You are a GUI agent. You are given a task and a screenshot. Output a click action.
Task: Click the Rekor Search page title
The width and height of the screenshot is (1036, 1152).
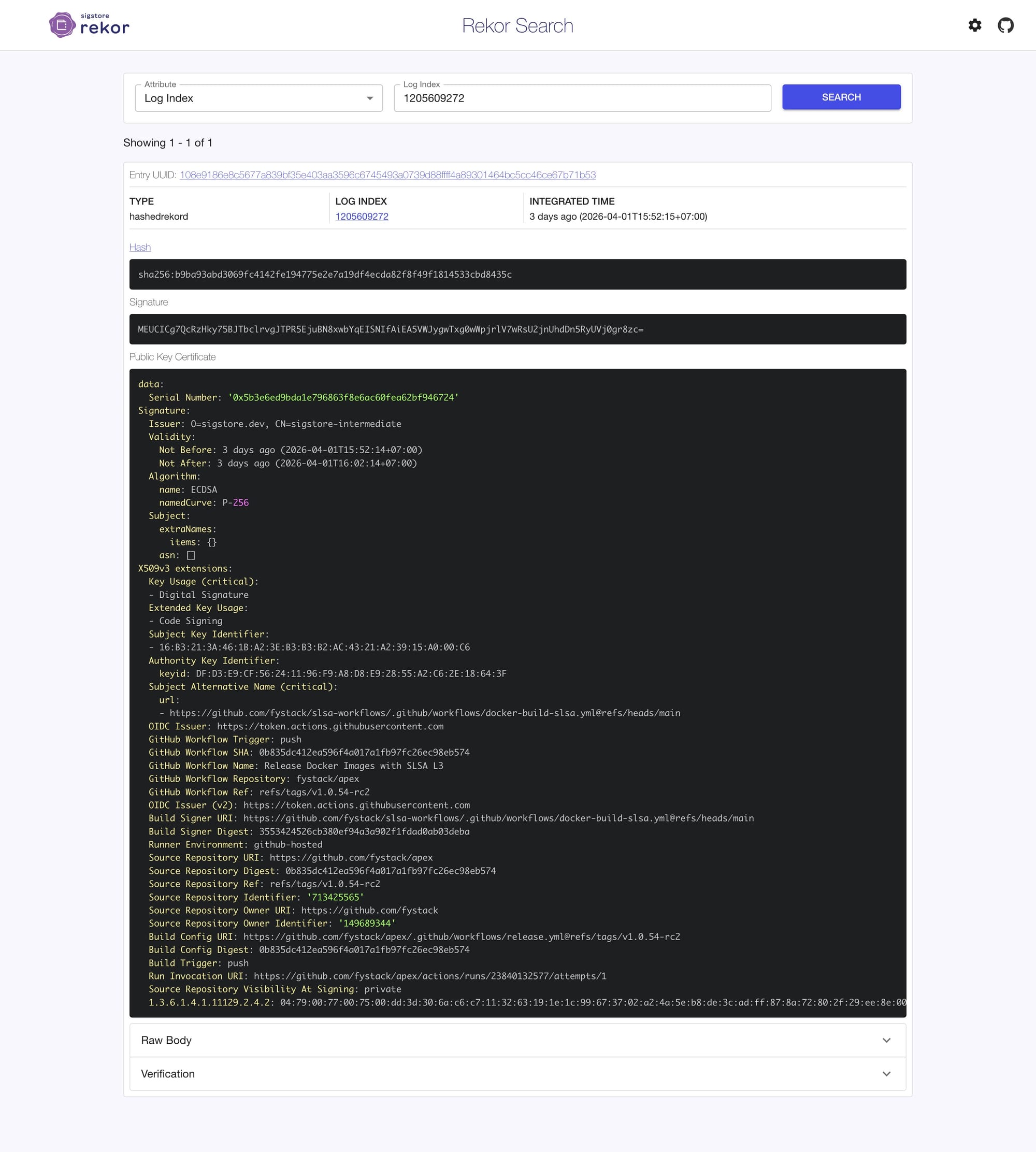(x=517, y=25)
